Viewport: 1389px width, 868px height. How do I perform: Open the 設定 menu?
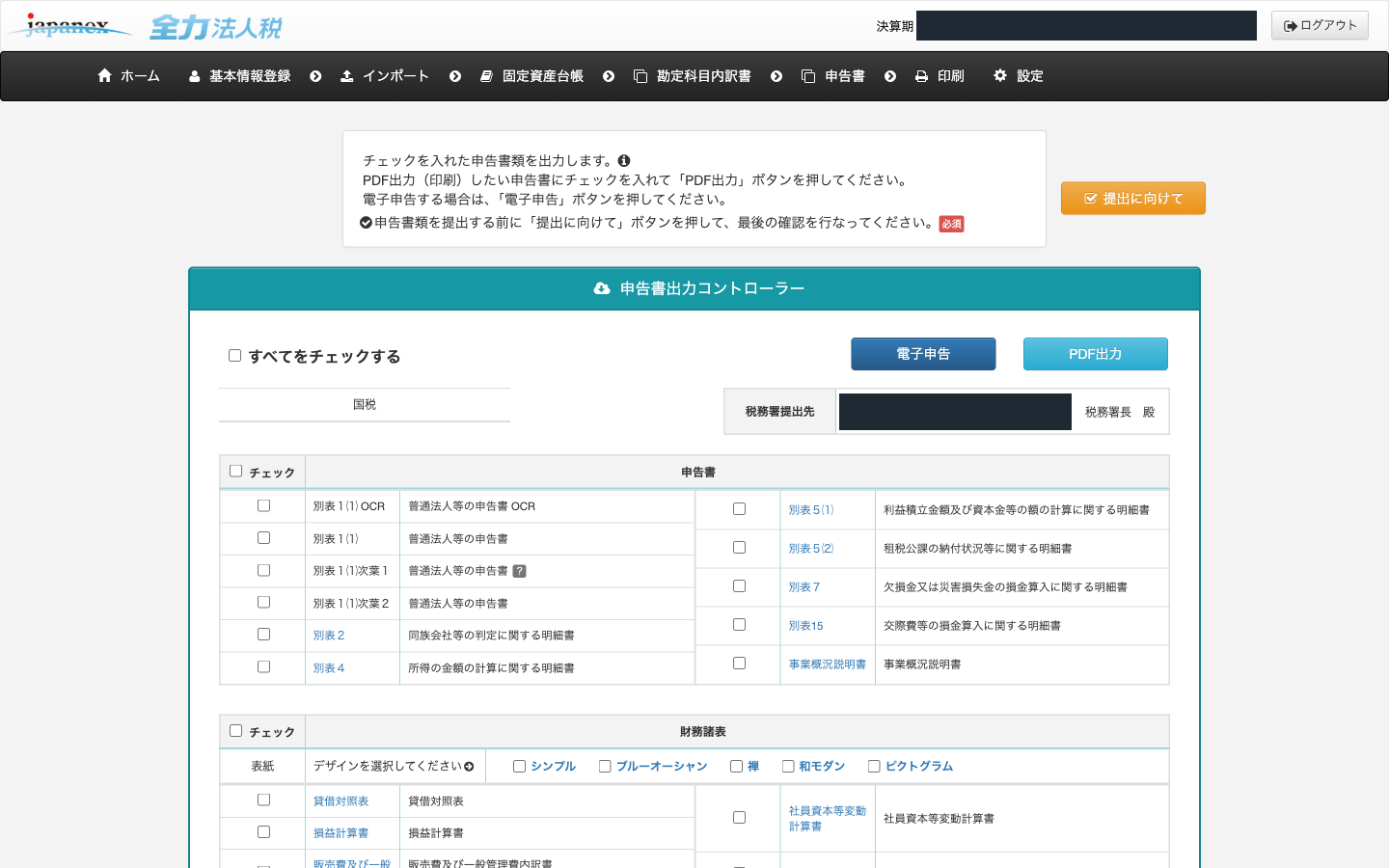pos(1019,76)
